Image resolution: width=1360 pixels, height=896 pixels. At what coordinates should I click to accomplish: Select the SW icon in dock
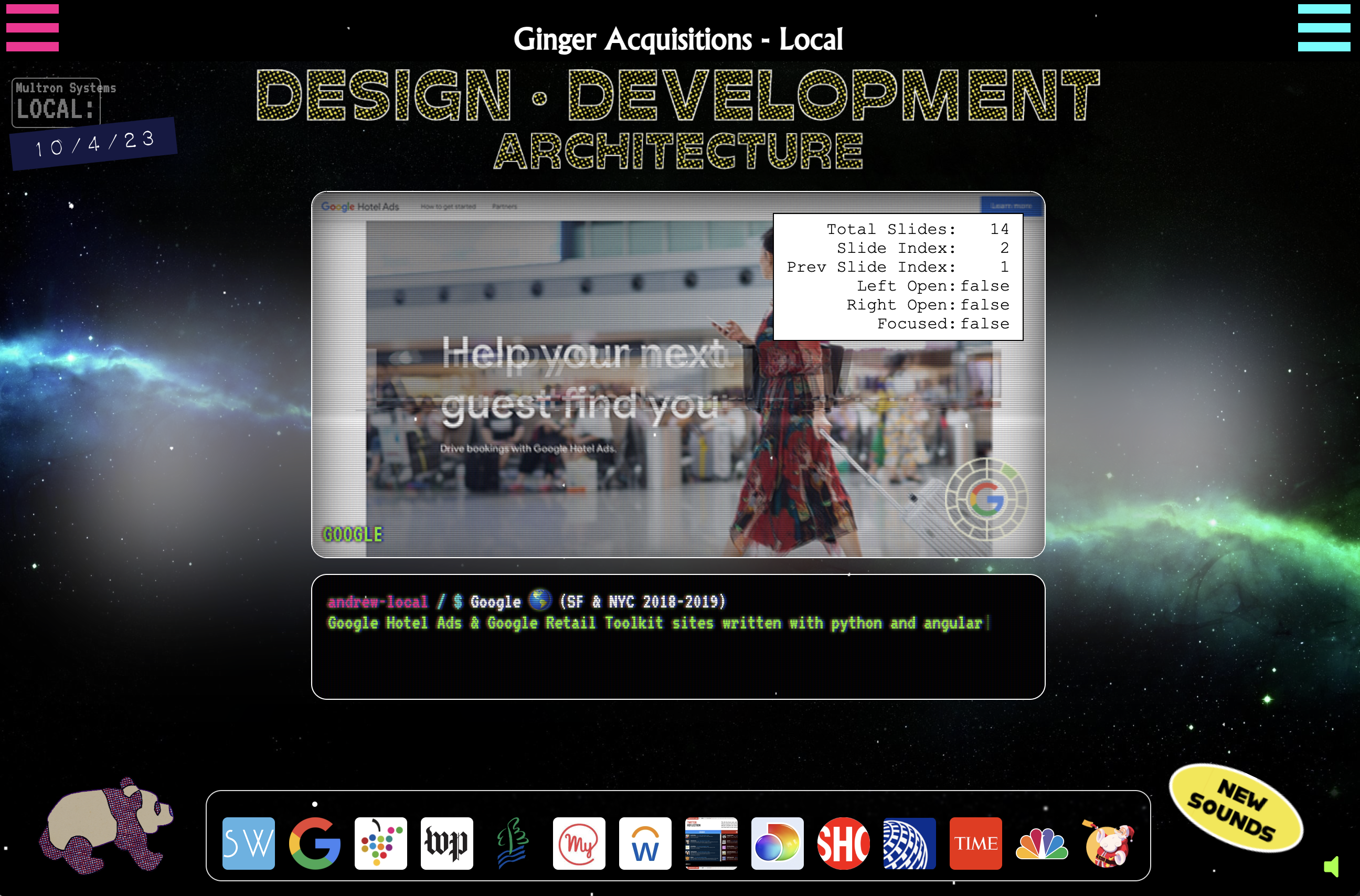(248, 843)
